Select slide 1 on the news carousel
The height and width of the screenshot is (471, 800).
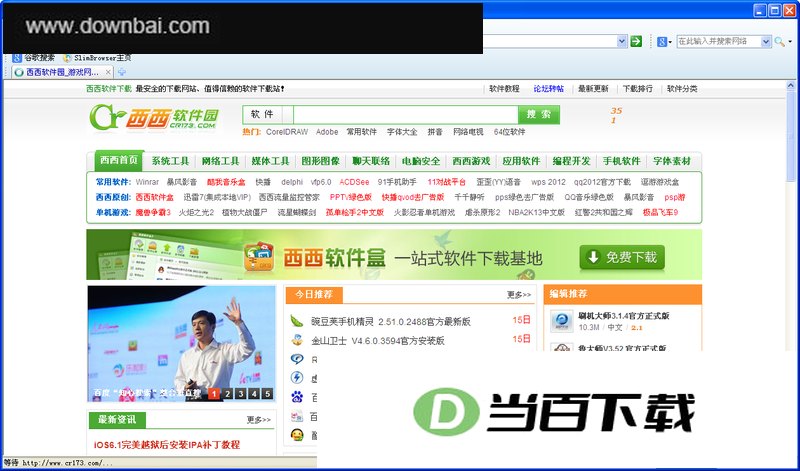click(214, 393)
